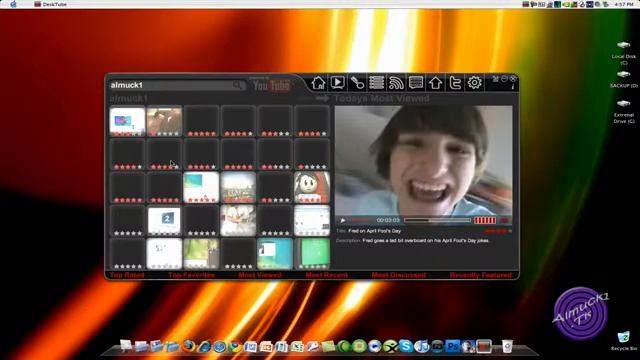Rate the video with red stars
The image size is (640, 360).
coord(498,231)
